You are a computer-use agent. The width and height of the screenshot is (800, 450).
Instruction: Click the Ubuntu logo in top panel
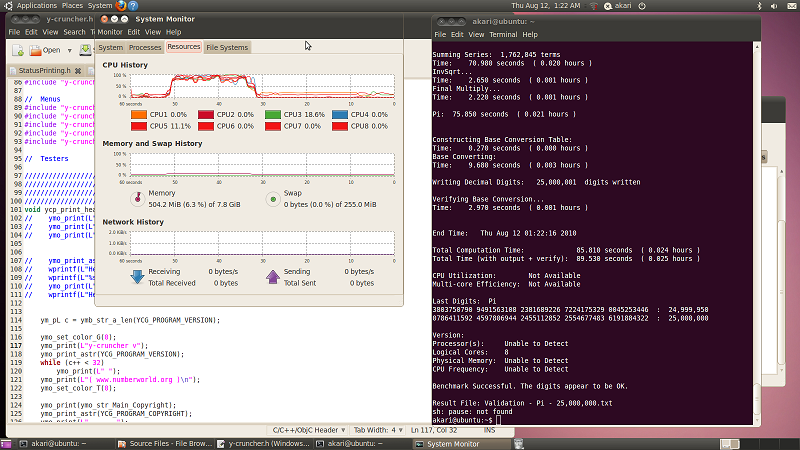click(x=9, y=5)
